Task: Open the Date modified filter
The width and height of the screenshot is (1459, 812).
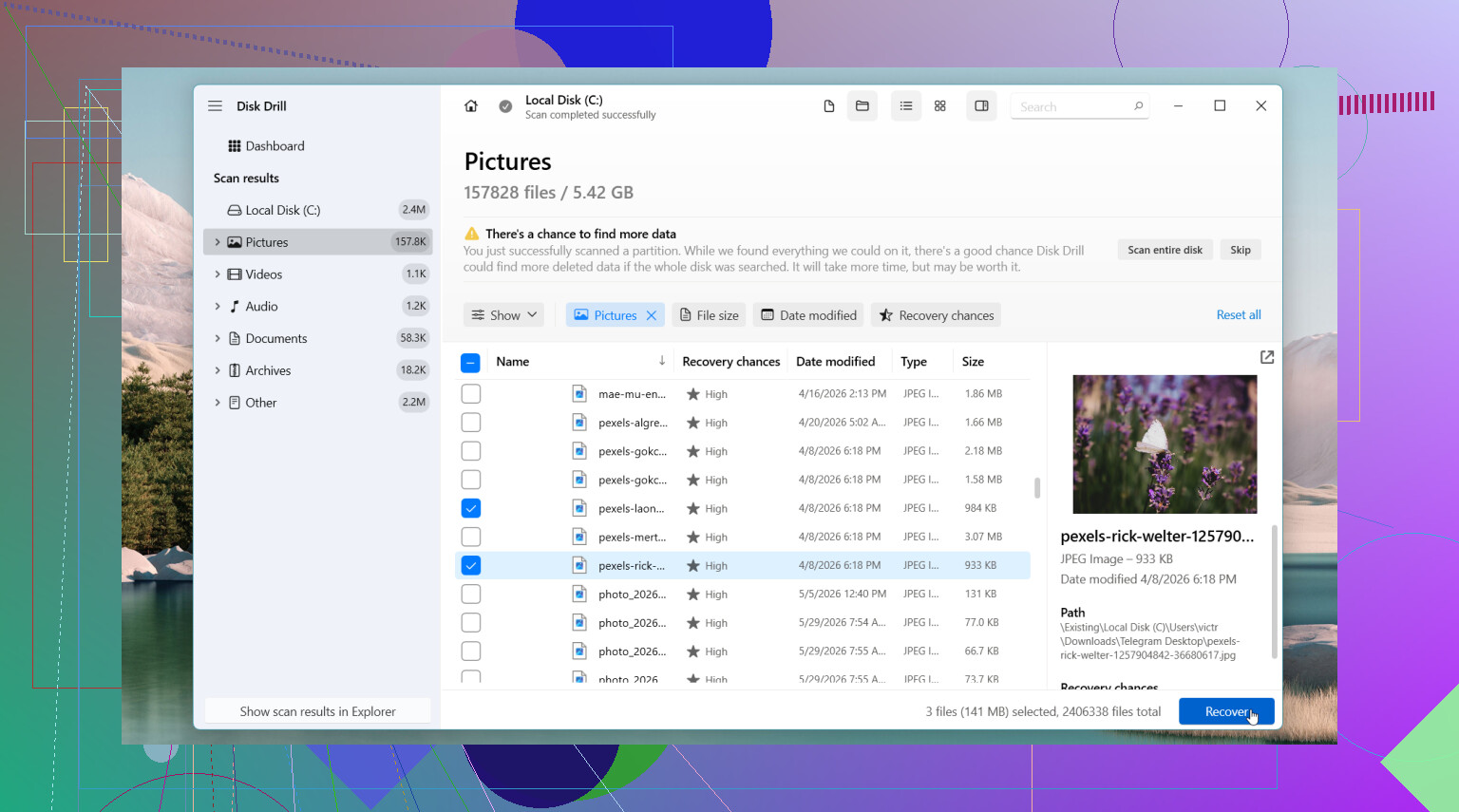Action: point(808,315)
